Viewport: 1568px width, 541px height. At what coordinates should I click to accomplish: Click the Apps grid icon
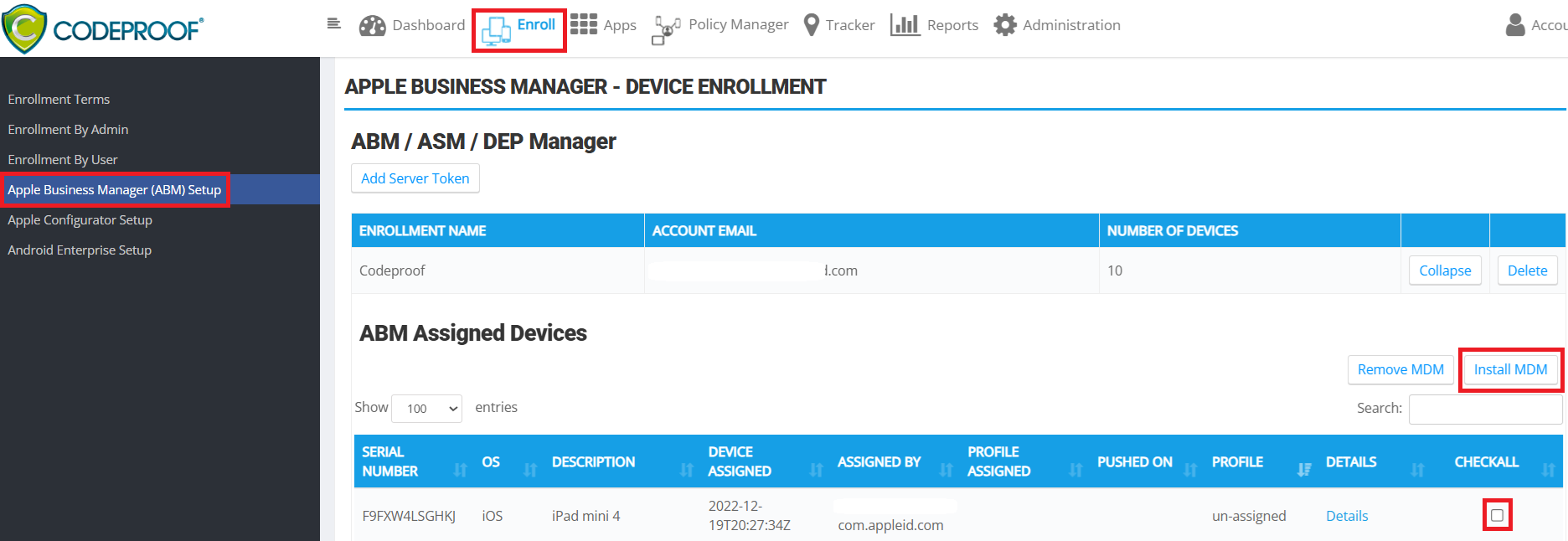click(584, 24)
